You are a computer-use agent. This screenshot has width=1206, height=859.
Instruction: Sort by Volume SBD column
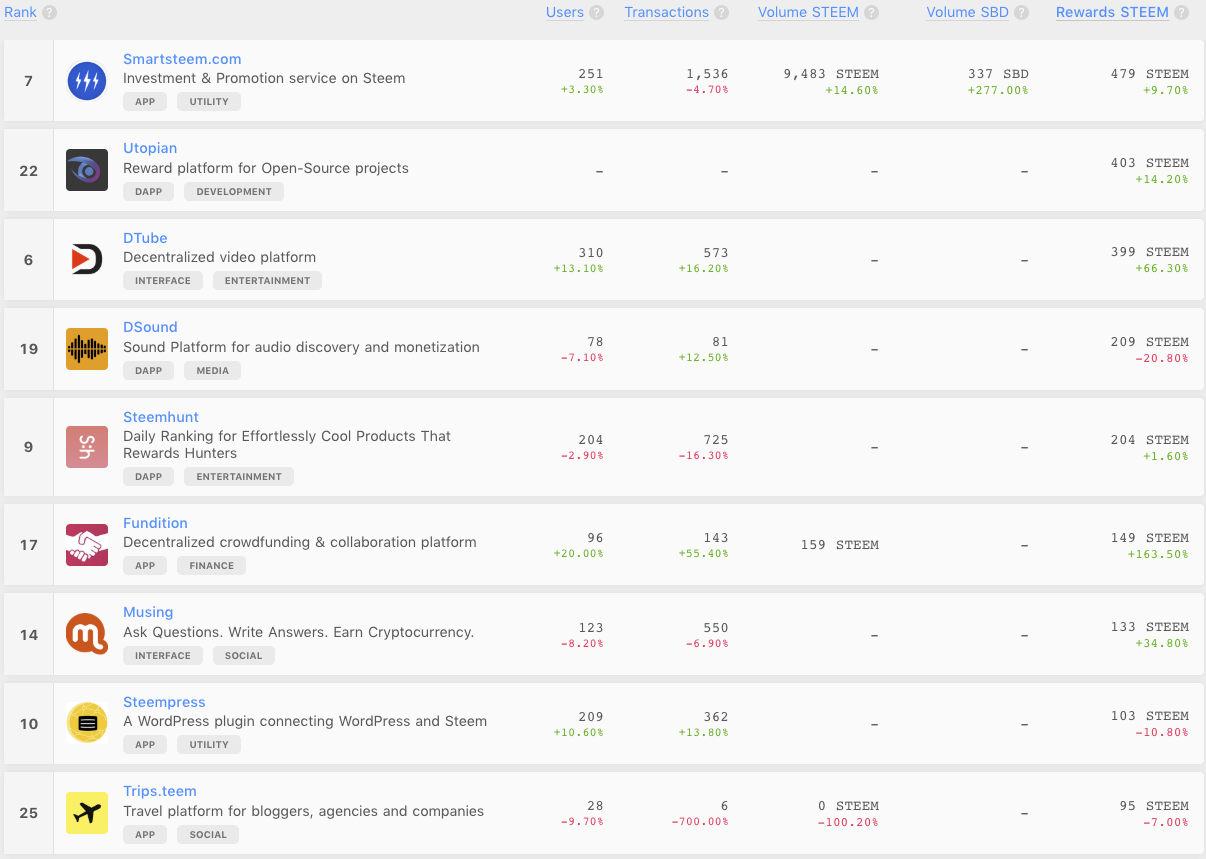(x=968, y=12)
